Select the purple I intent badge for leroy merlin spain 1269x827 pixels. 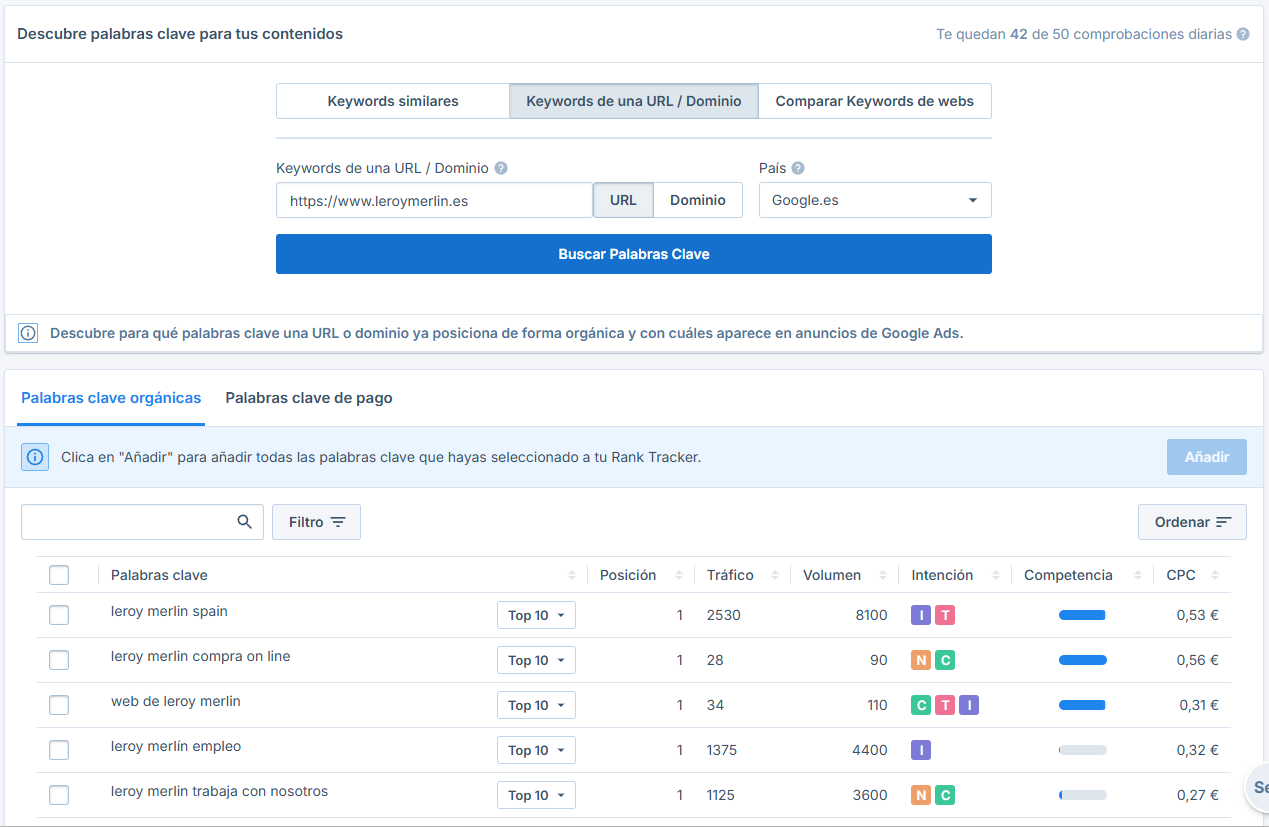[921, 615]
